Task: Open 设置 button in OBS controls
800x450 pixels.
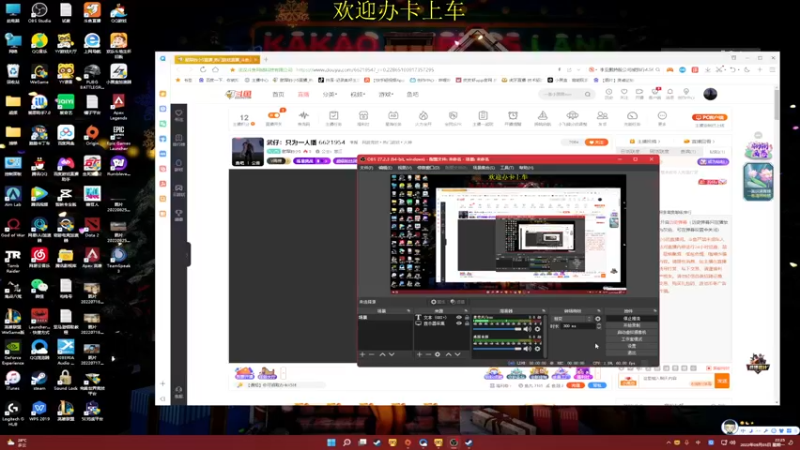Action: click(x=632, y=346)
